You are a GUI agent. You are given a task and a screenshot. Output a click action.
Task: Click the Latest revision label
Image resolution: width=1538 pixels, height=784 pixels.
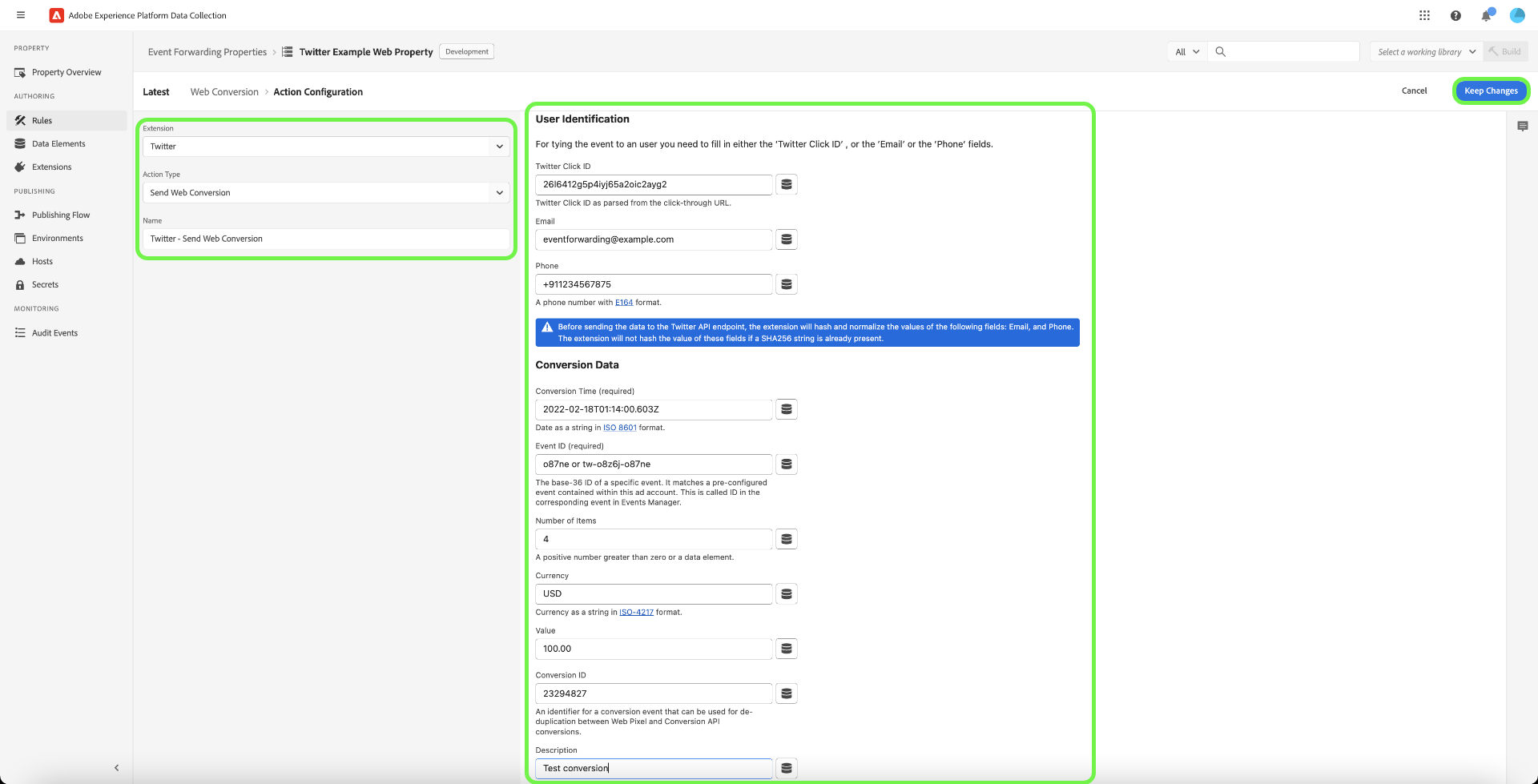[x=156, y=92]
